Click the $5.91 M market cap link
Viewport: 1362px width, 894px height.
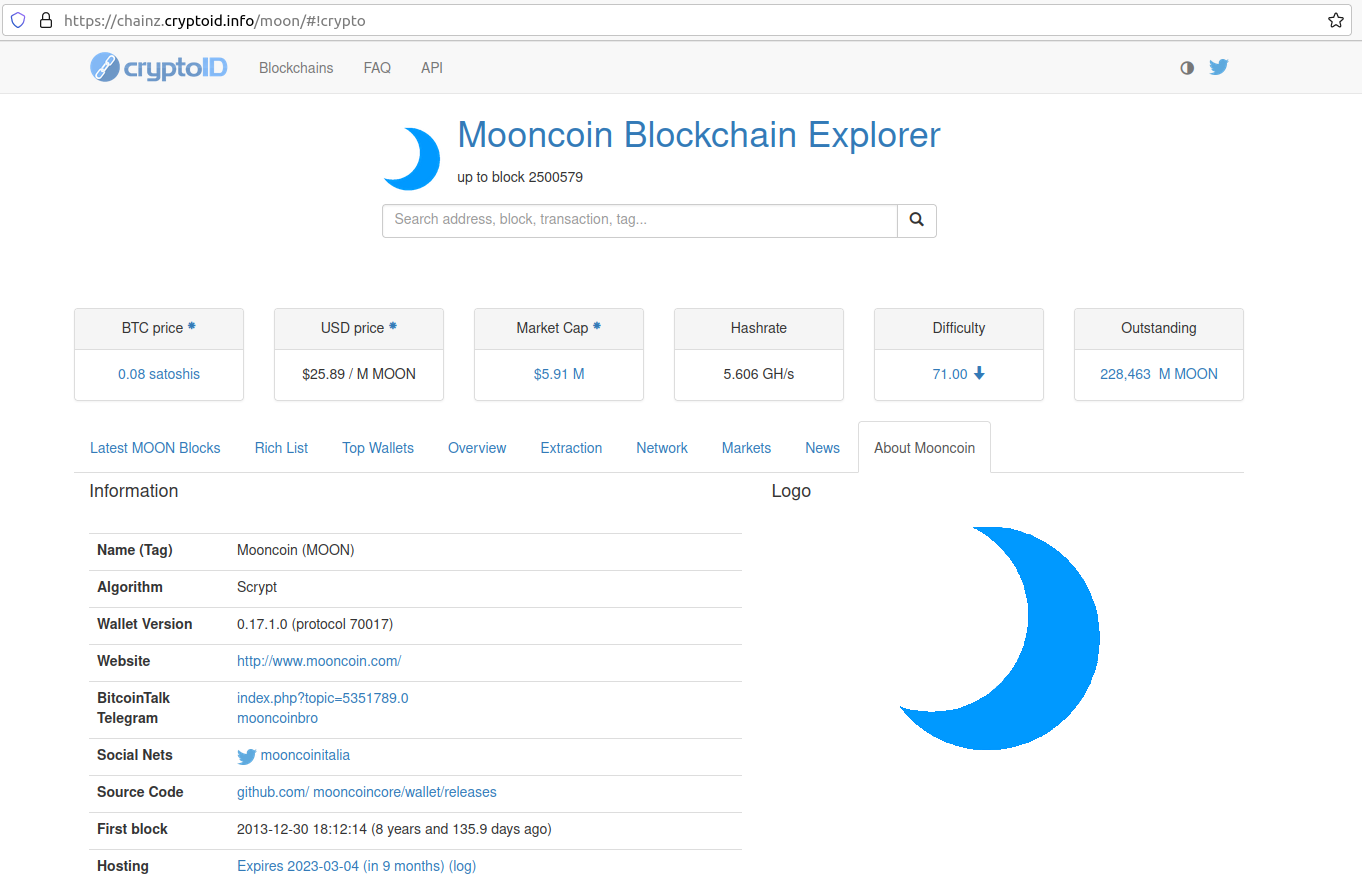click(x=559, y=374)
